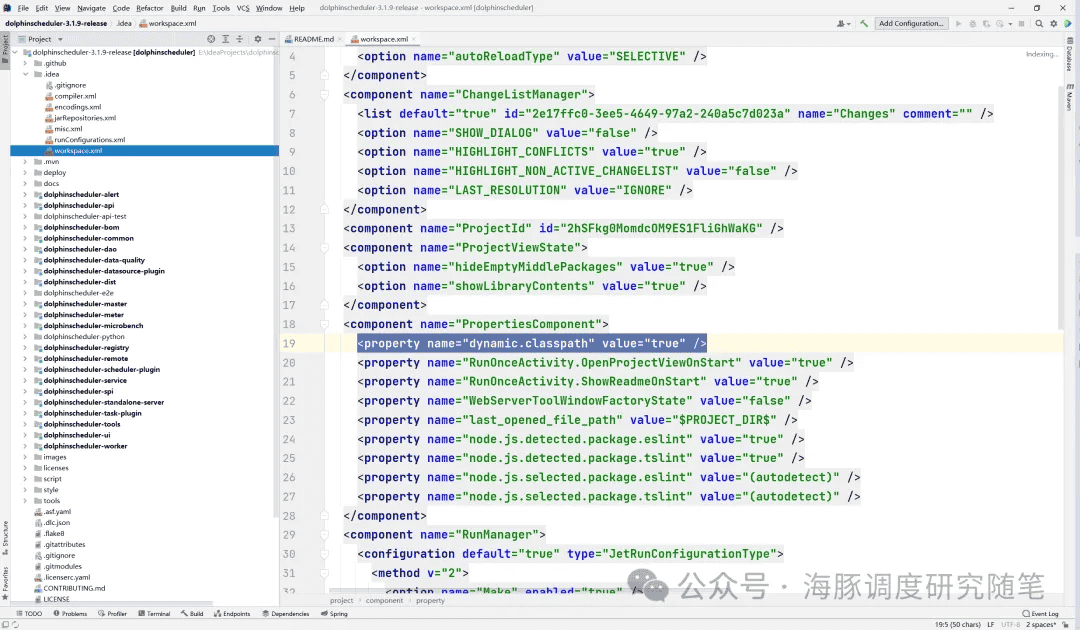The image size is (1080, 630).
Task: Open Search Everywhere magnifier icon
Action: point(1038,23)
